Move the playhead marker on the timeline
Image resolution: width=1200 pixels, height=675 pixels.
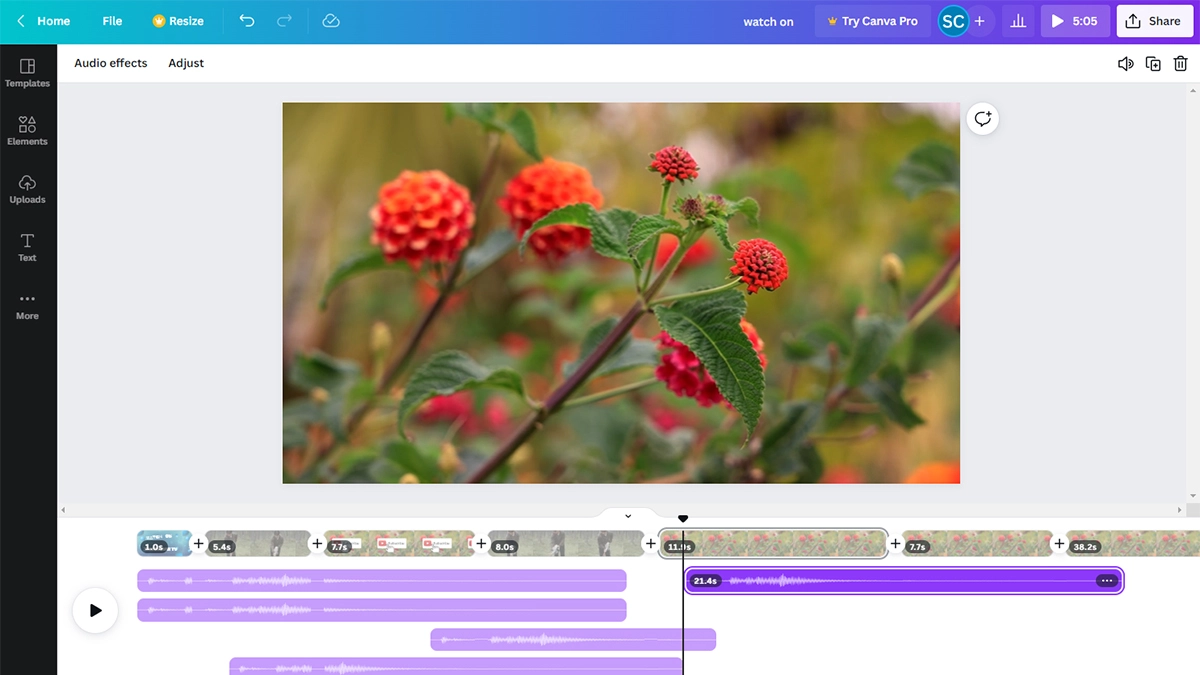[683, 518]
